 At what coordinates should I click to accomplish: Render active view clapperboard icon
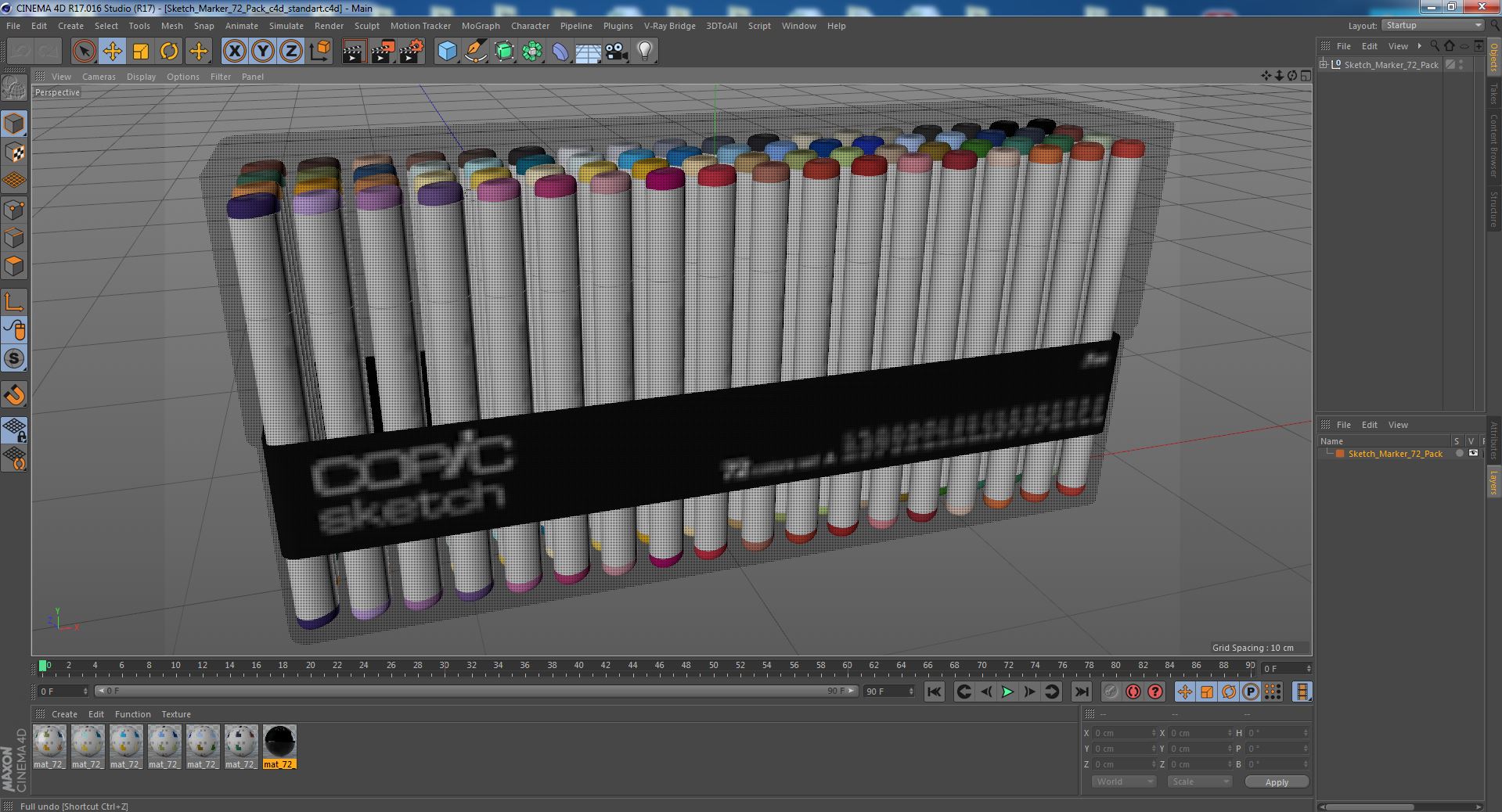pos(354,52)
